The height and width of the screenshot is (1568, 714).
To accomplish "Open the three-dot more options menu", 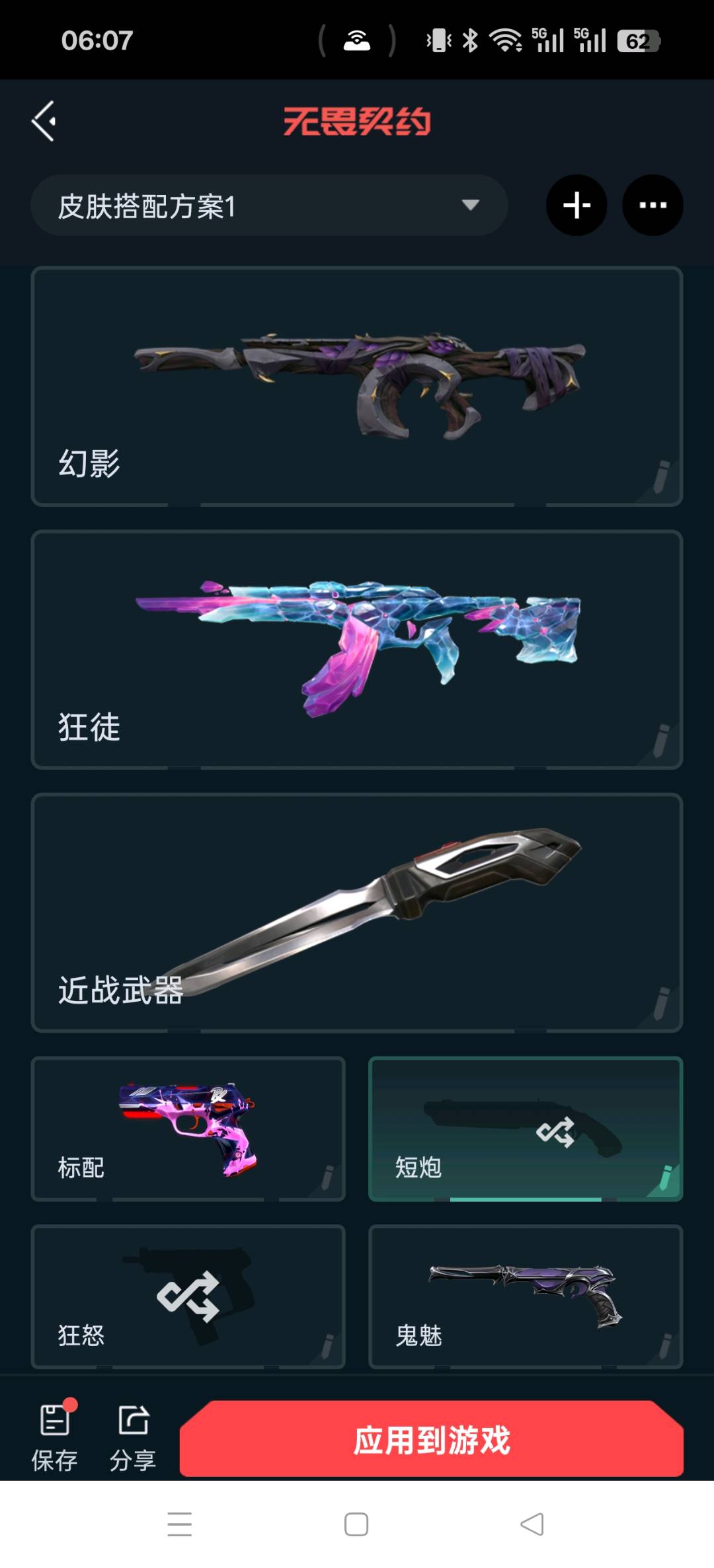I will coord(653,205).
